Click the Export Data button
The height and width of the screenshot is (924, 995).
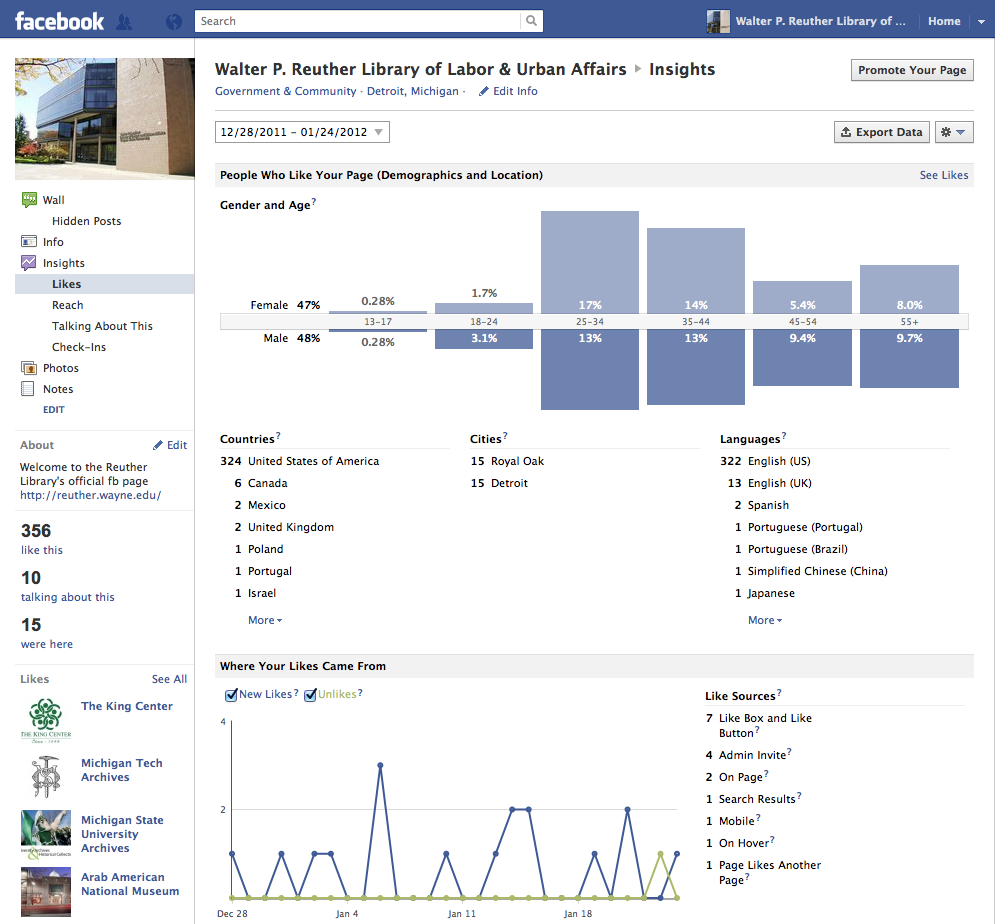coord(881,132)
